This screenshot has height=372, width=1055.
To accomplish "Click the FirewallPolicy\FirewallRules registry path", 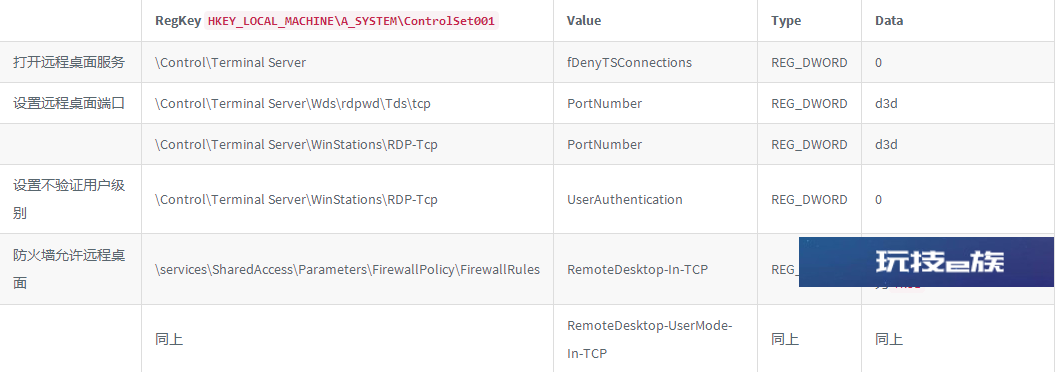I will click(x=347, y=270).
